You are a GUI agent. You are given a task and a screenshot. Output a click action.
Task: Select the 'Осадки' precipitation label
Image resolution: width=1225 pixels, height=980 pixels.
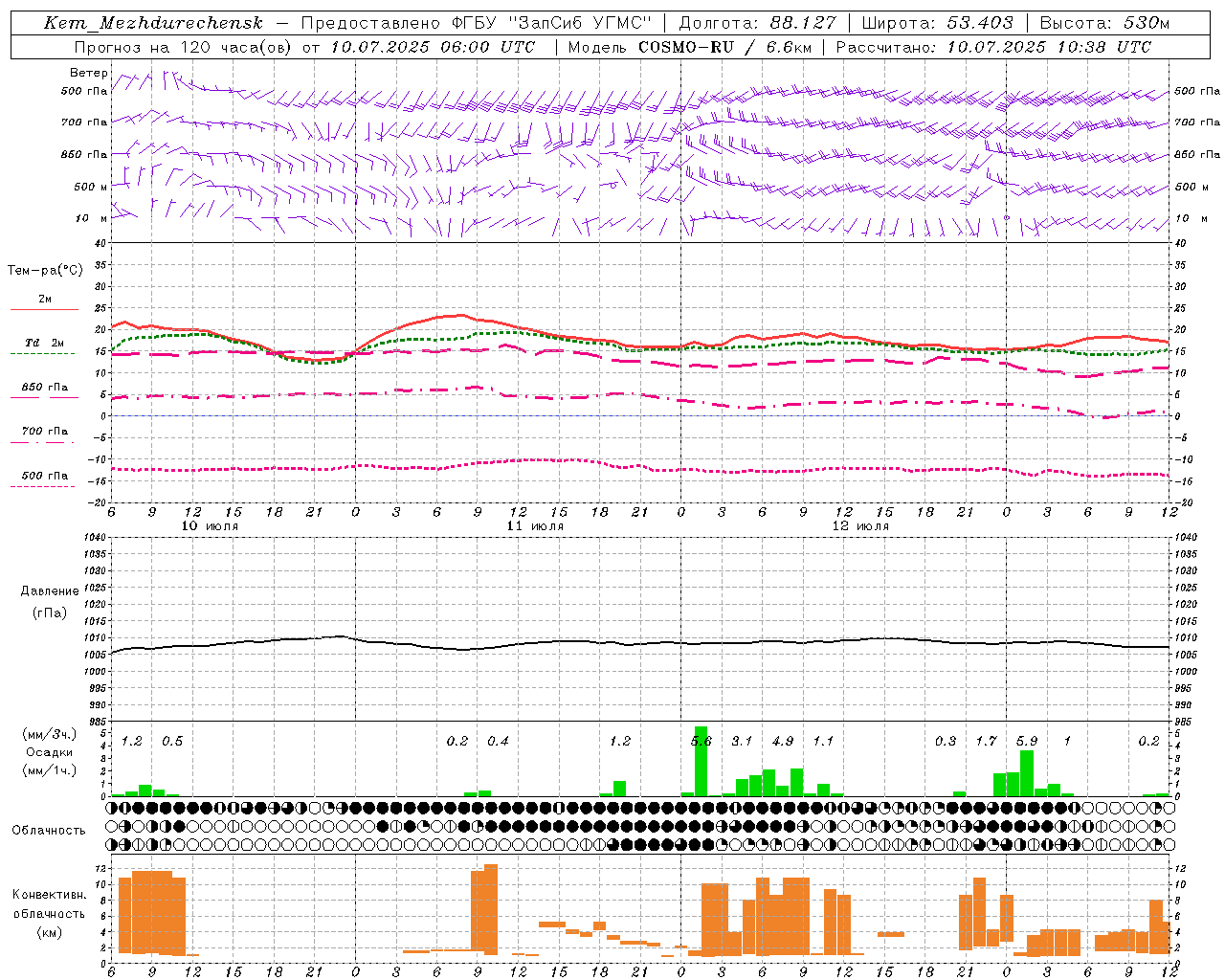(50, 752)
